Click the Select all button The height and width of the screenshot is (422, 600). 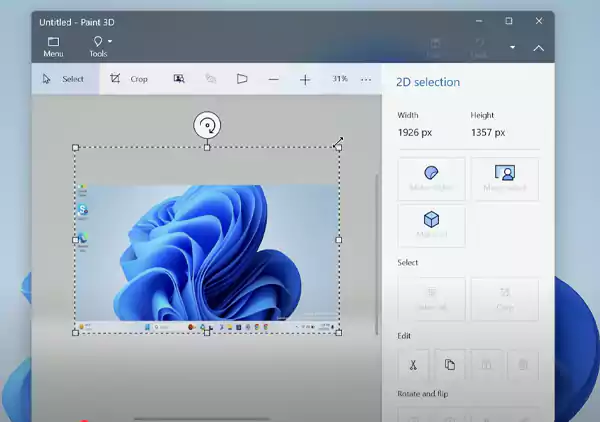coord(431,299)
